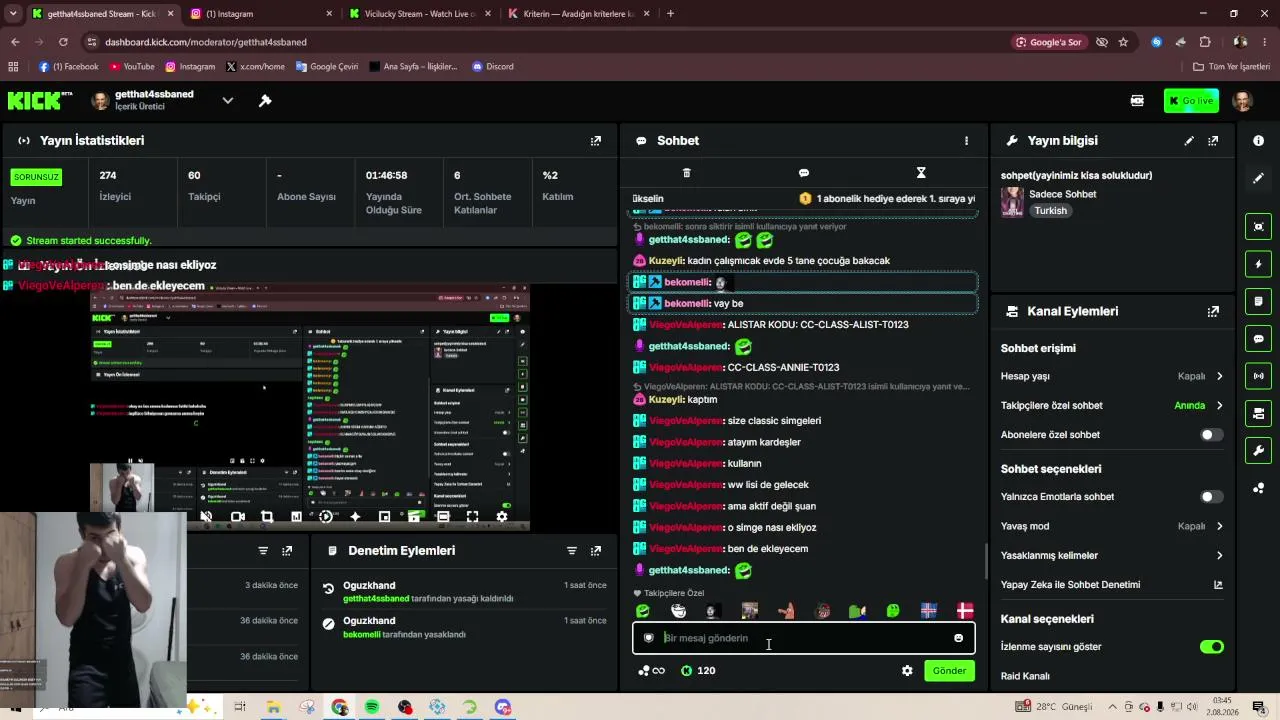Screen dimensions: 1280x720
Task: Pop out the Yayın İstatistikleri panel
Action: [x=596, y=141]
